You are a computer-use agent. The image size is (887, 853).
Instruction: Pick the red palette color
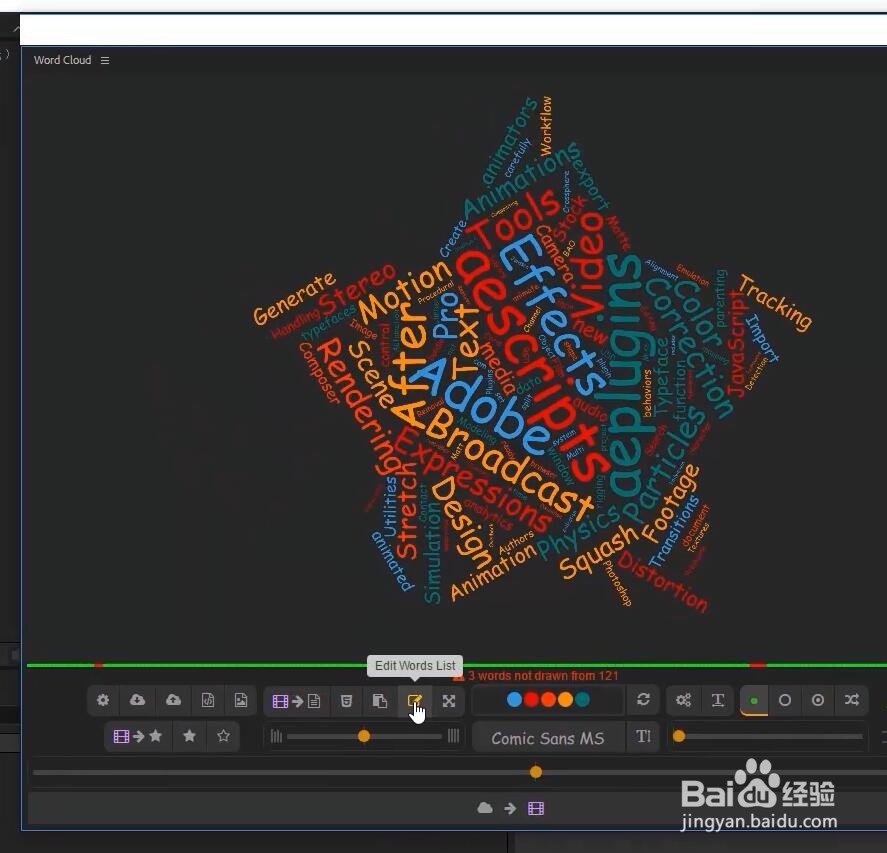click(x=531, y=700)
